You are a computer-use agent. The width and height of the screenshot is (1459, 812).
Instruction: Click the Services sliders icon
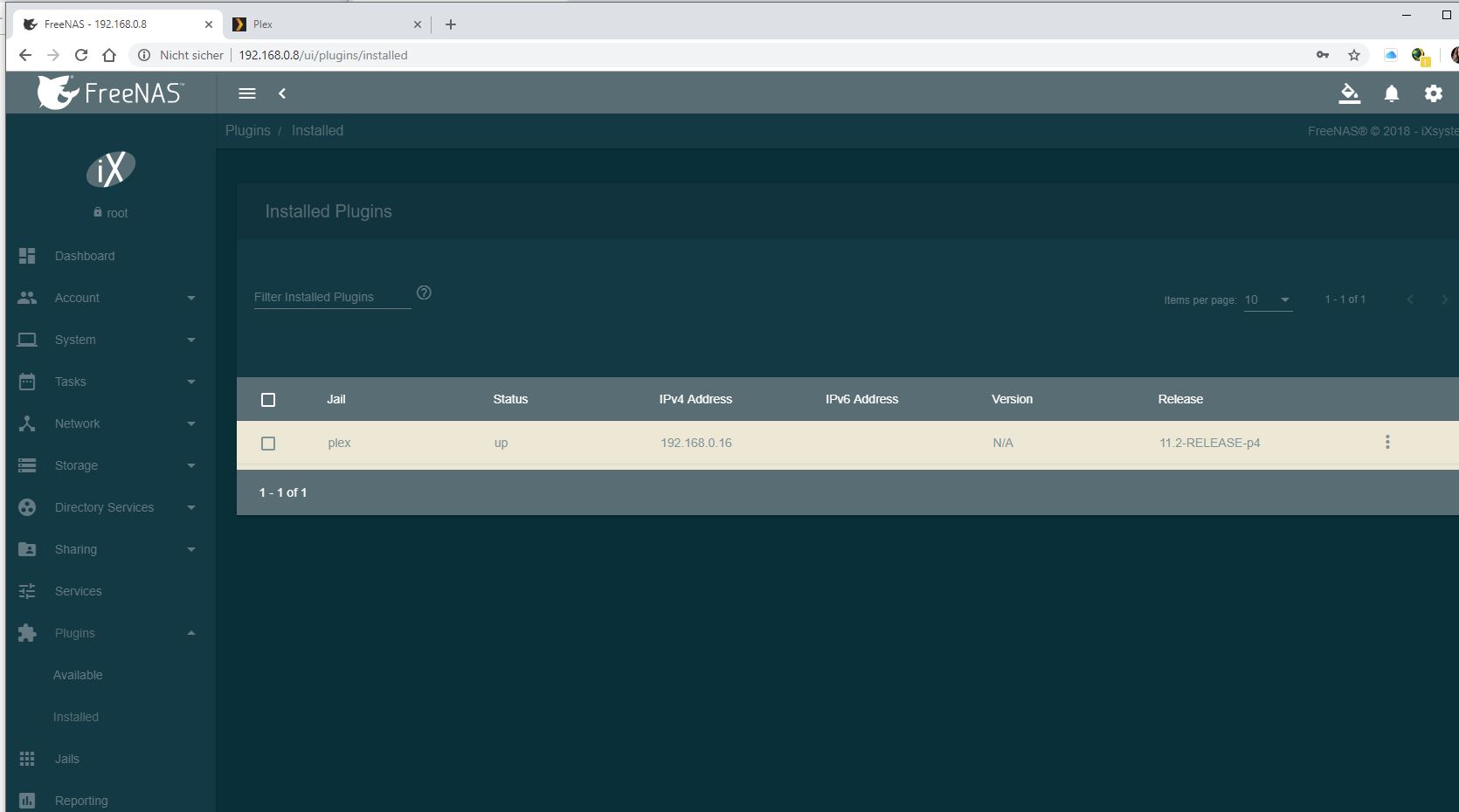(27, 591)
